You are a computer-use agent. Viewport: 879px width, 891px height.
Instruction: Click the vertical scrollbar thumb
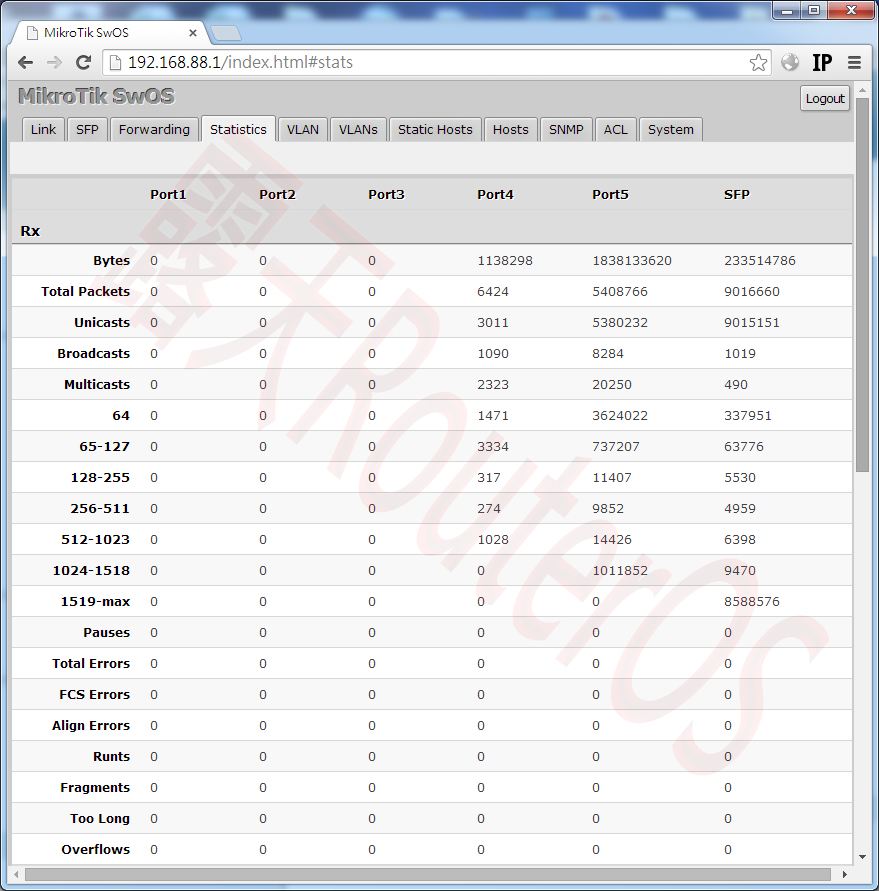[863, 284]
